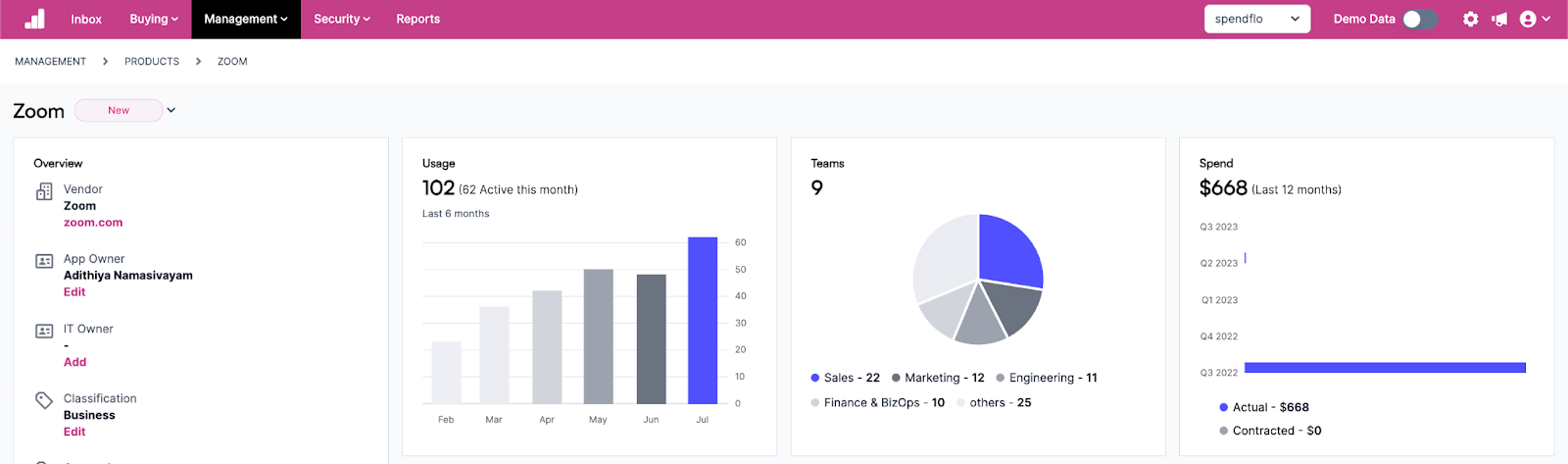Screen dimensions: 1568x464
Task: Click the Vendor building icon
Action: 44,191
